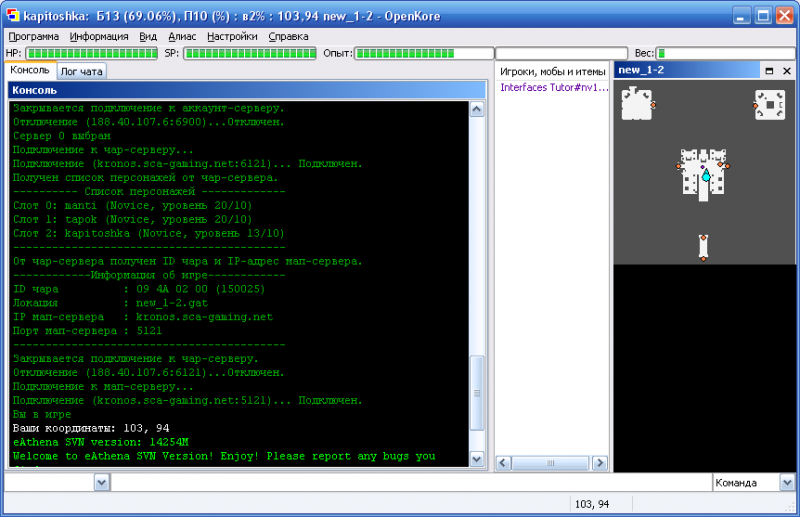This screenshot has width=800, height=517.
Task: Click the Игроки, мобы и итемы header
Action: [x=553, y=71]
